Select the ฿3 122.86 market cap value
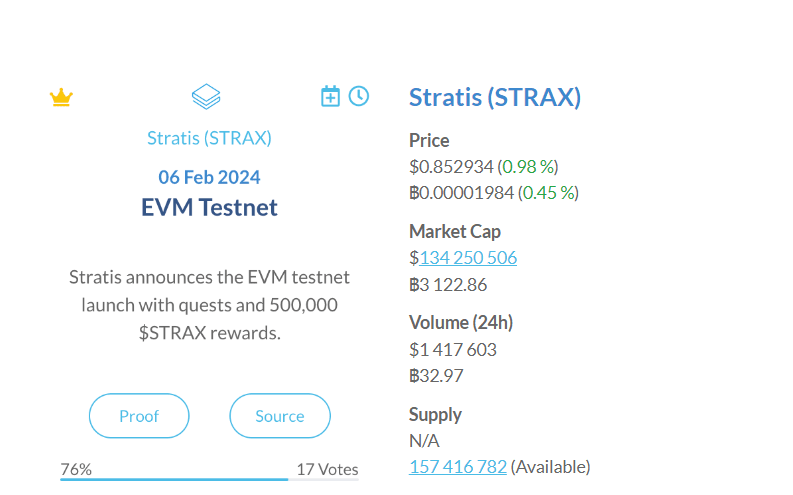793x495 pixels. pos(448,285)
